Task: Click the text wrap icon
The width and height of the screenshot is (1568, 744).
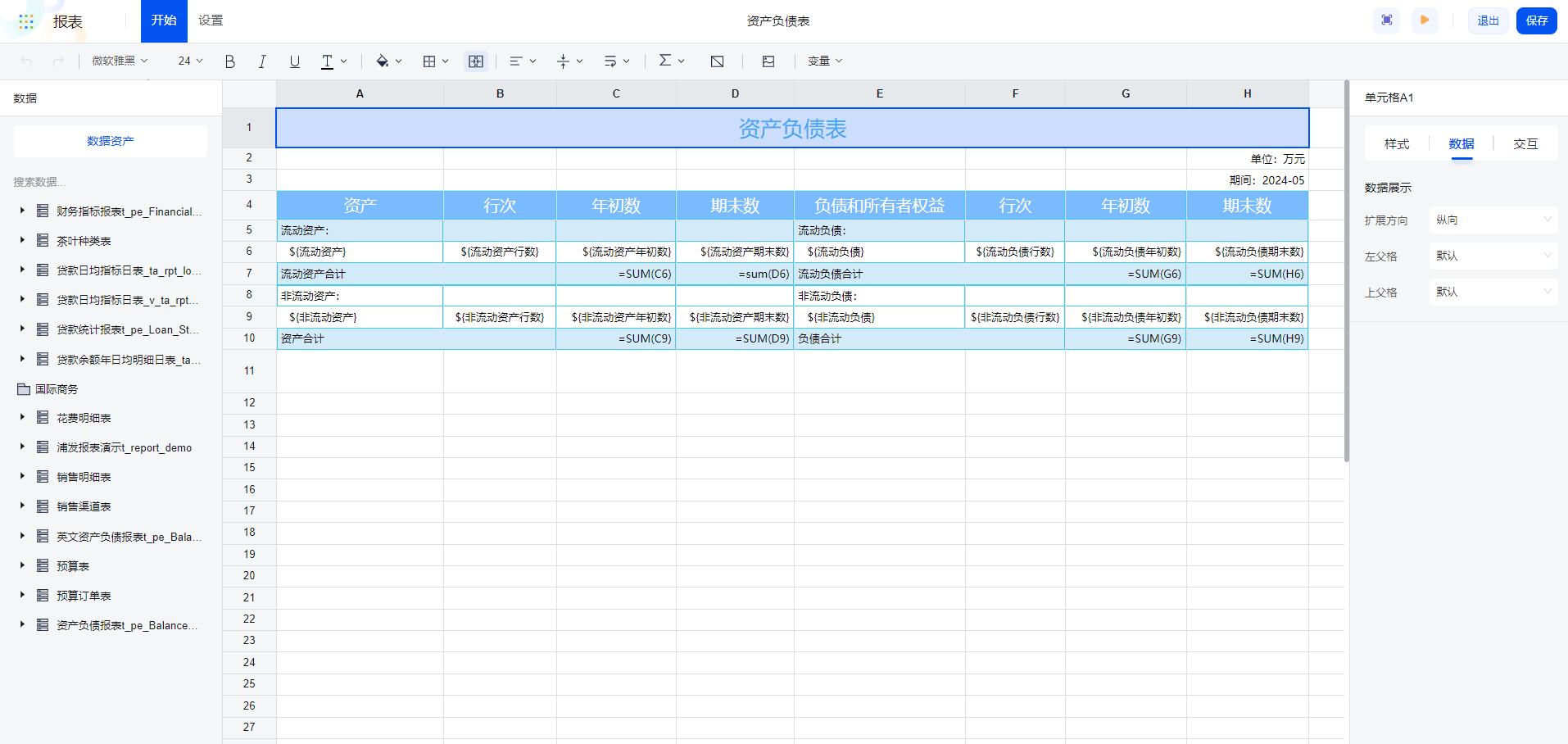Action: (610, 61)
